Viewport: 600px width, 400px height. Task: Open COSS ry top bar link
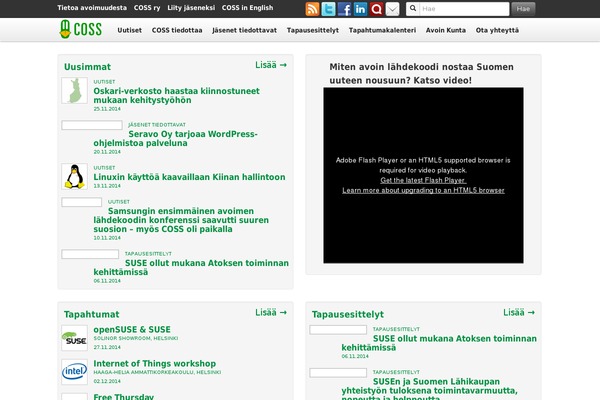(147, 8)
